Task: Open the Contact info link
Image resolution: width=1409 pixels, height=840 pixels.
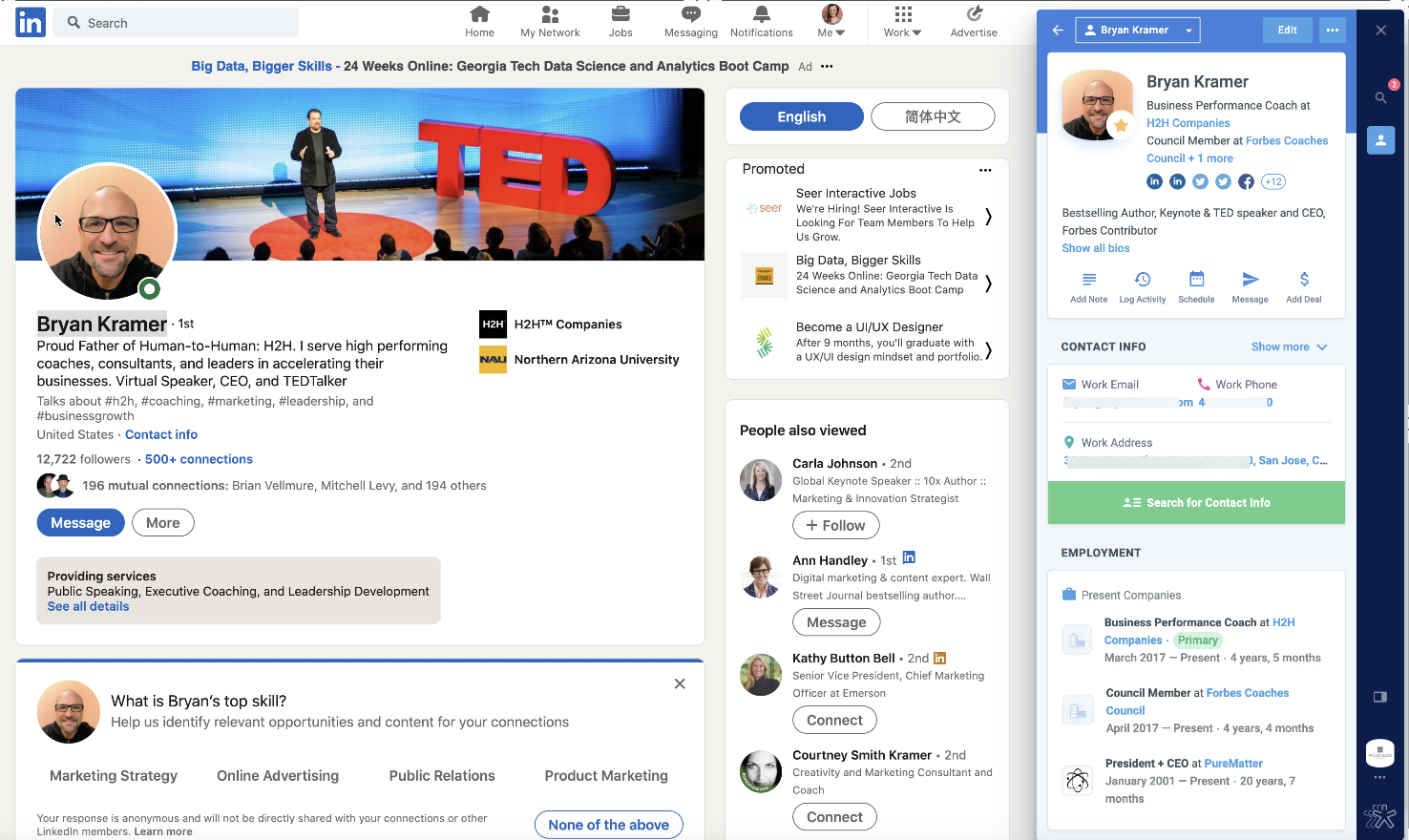Action: pos(161,434)
